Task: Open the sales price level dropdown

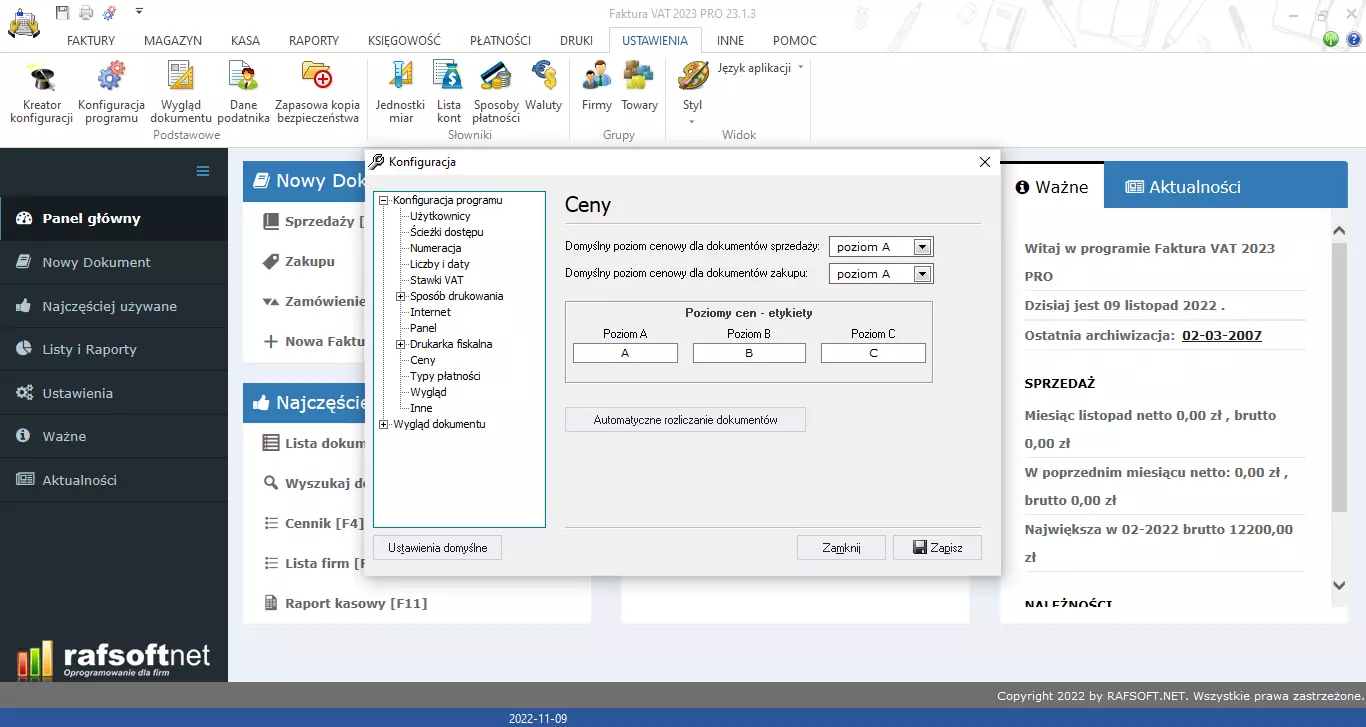Action: click(x=923, y=246)
